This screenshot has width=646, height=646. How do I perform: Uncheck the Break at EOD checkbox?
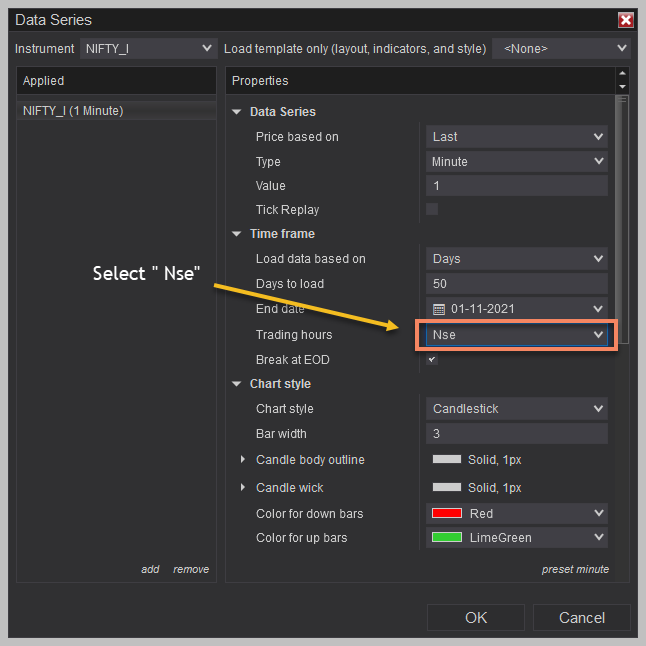coord(432,359)
